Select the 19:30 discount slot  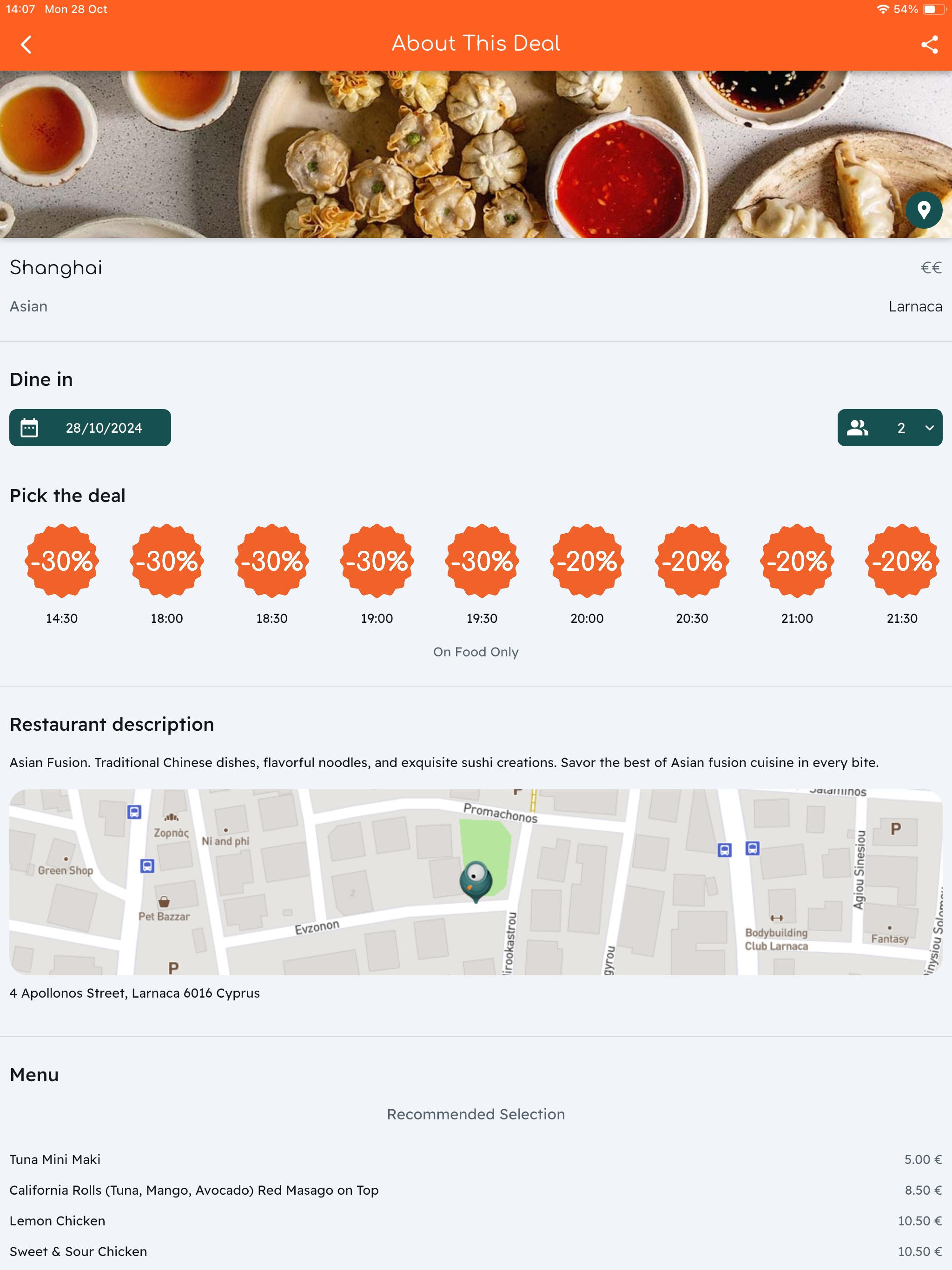[482, 575]
